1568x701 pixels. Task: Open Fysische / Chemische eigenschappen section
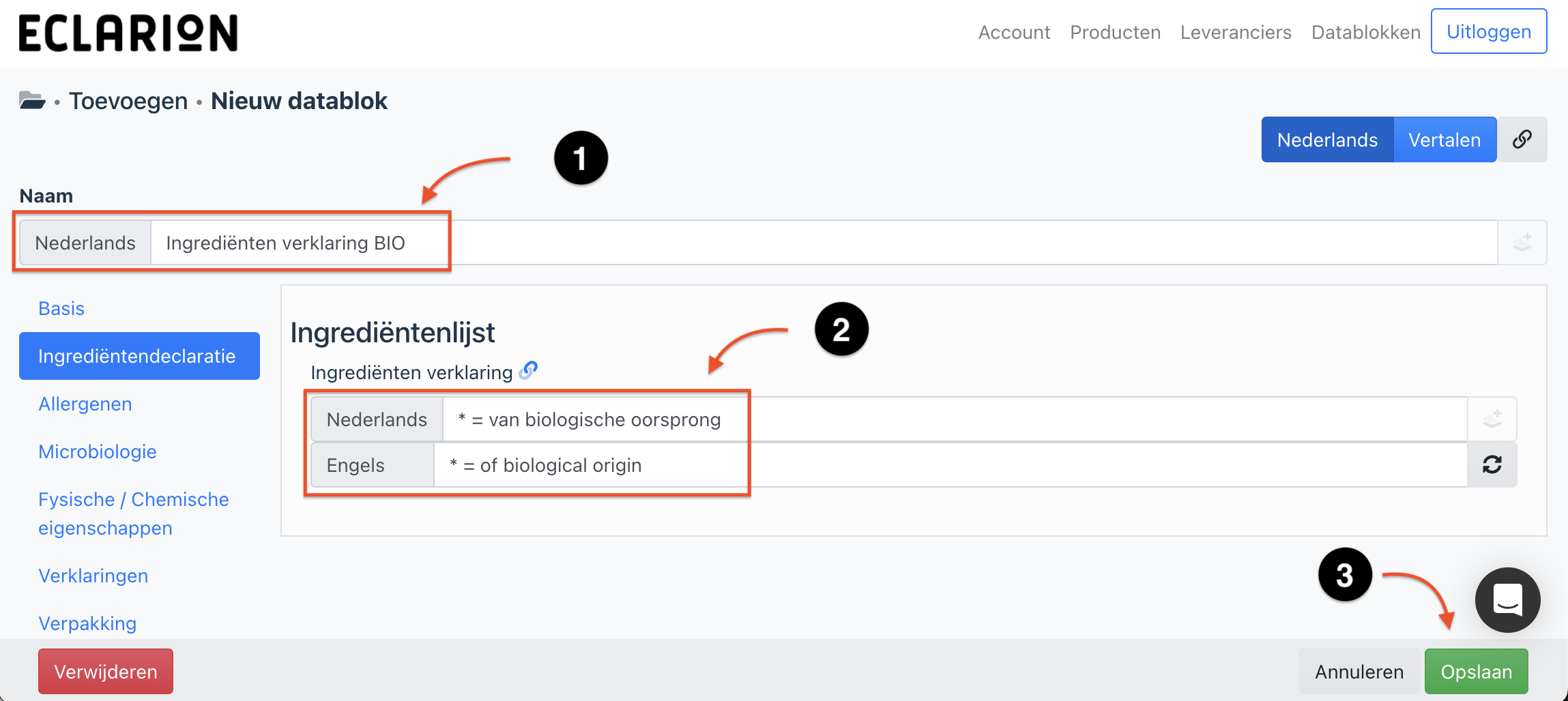(x=134, y=513)
